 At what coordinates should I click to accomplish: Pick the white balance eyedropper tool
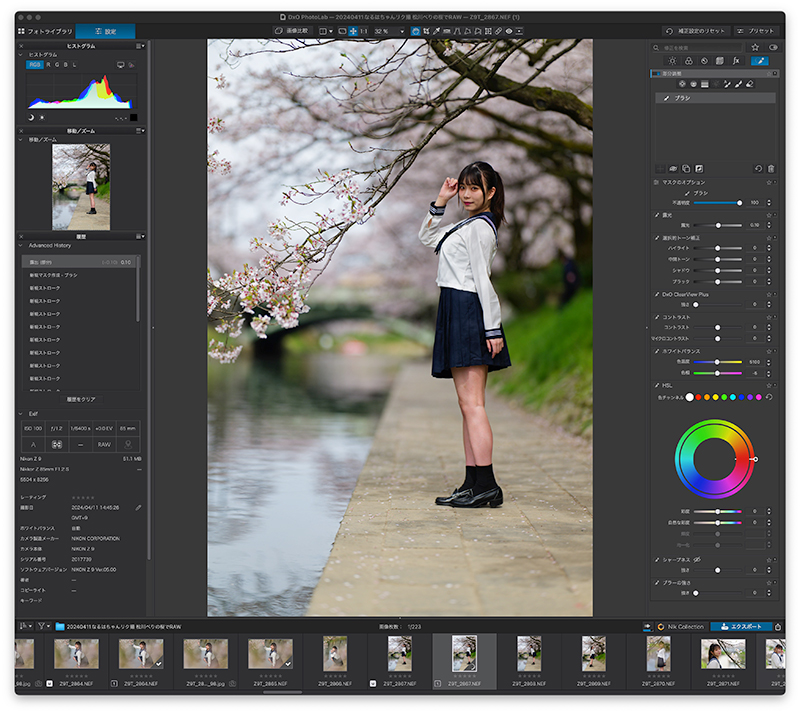pyautogui.click(x=436, y=31)
